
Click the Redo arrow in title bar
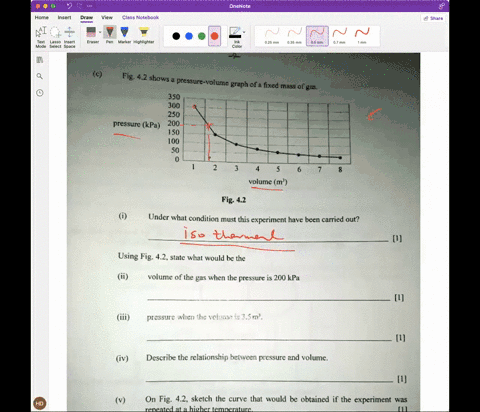click(x=79, y=6)
